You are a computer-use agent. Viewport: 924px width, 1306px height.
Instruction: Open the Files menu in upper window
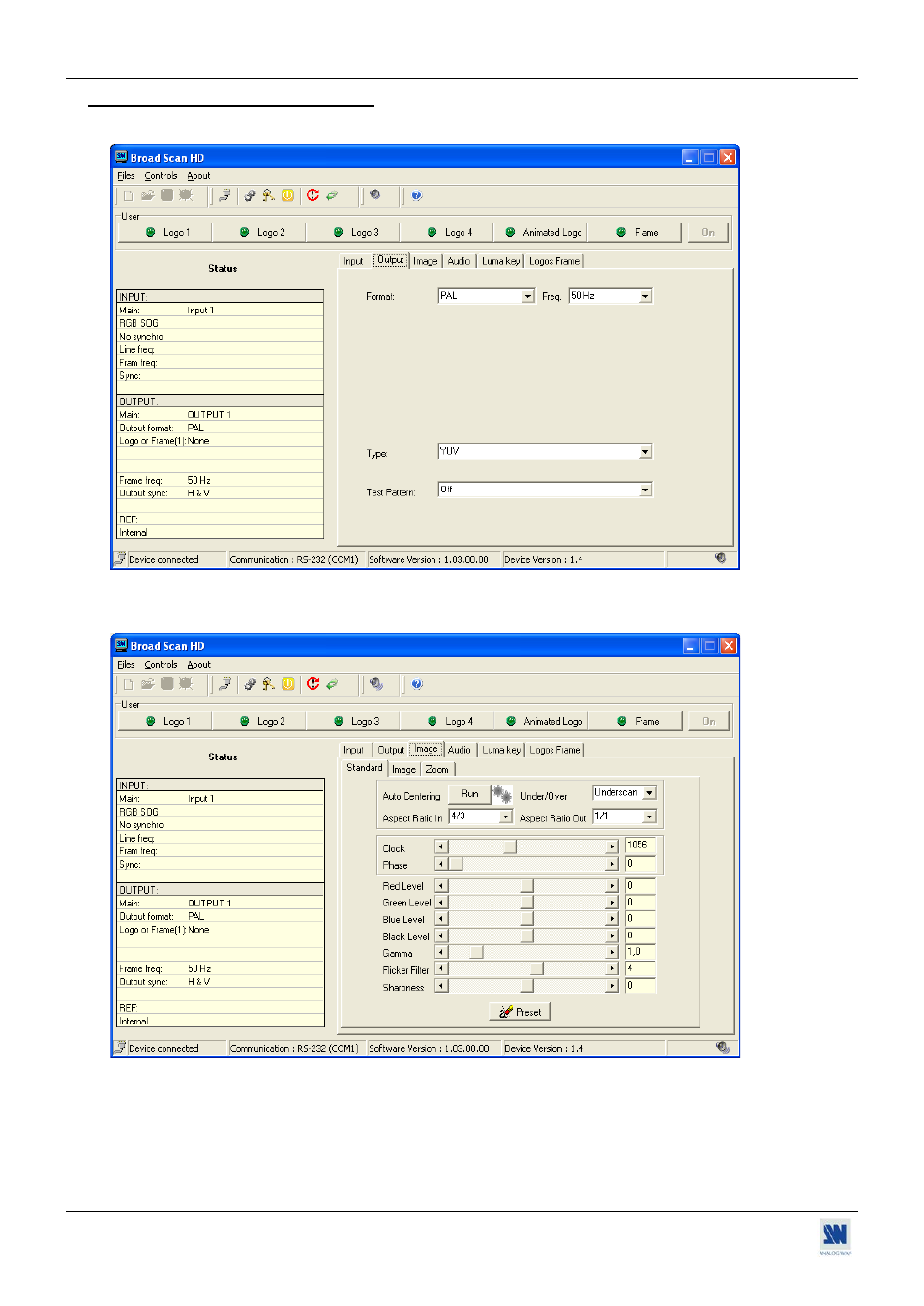126,176
